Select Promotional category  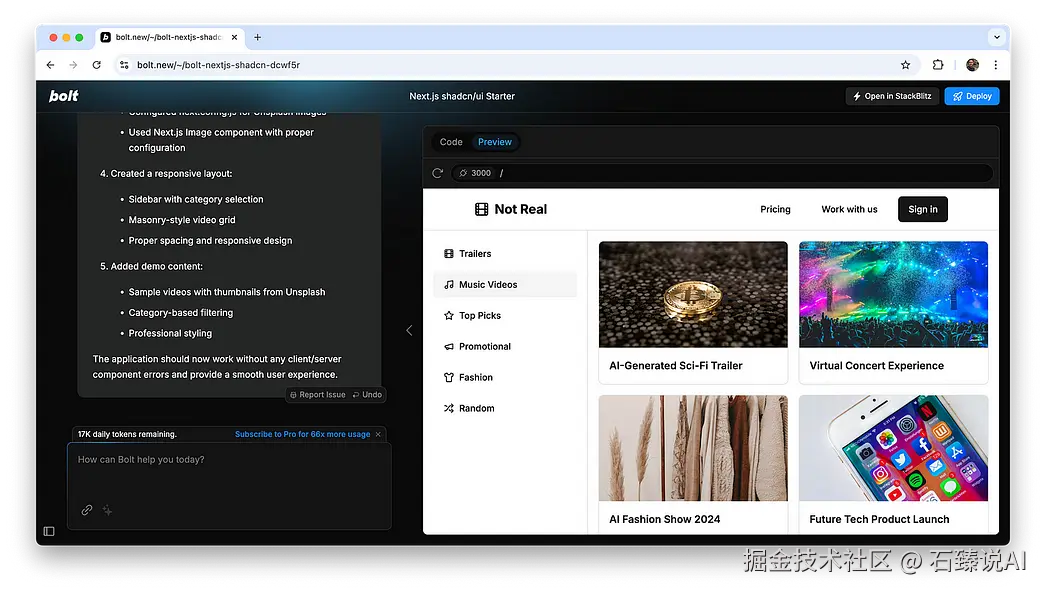(505, 347)
